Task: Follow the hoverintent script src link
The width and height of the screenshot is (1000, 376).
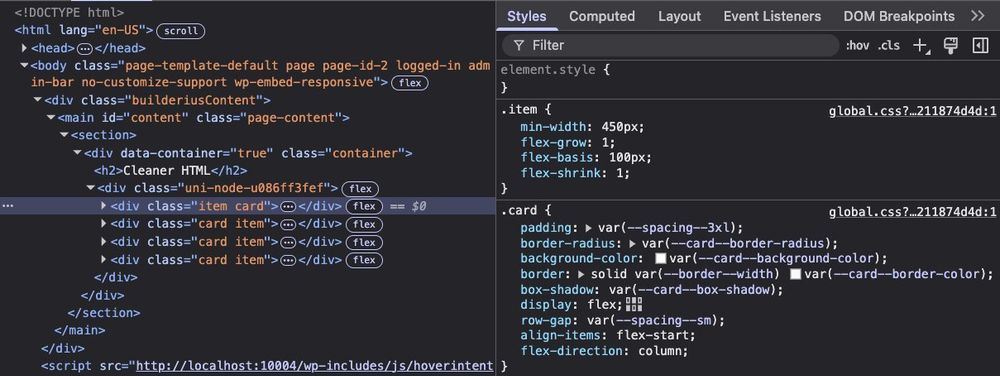Action: [314, 366]
